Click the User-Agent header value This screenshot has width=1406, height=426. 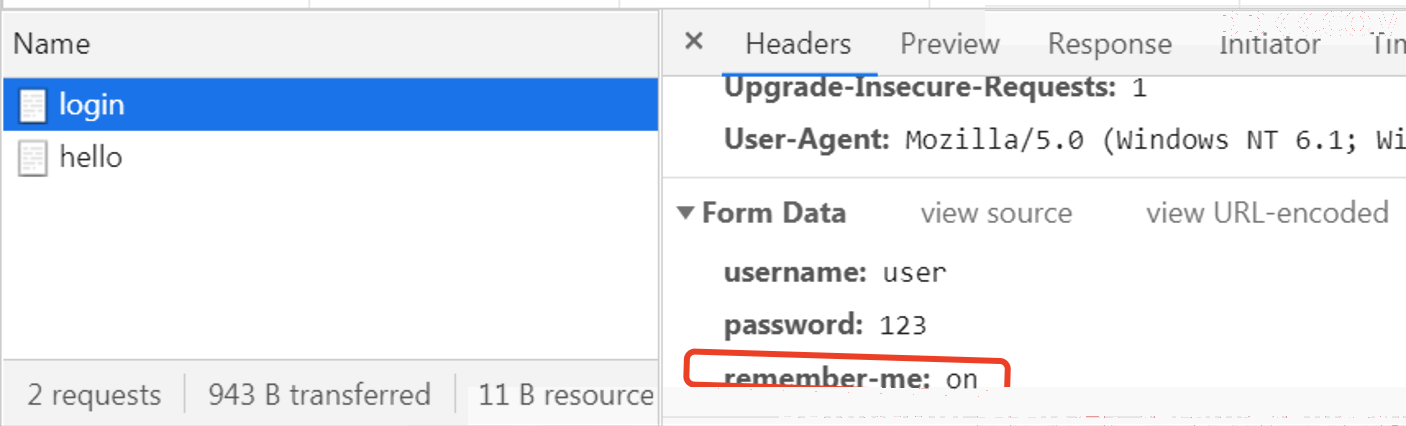coord(1150,139)
